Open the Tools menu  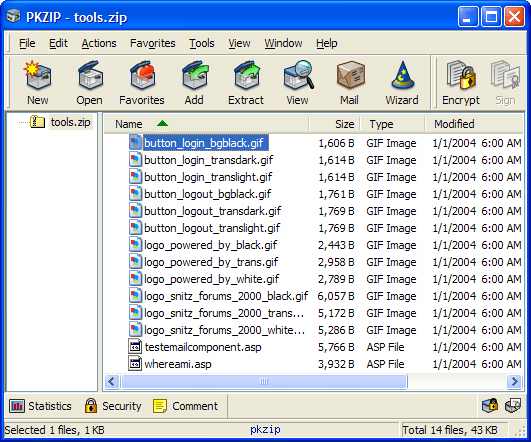[201, 43]
